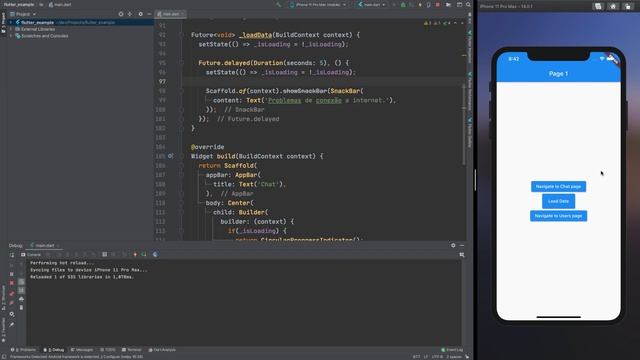640x360 pixels.
Task: Open the Dart Analysis tool window tab
Action: pyautogui.click(x=162, y=350)
